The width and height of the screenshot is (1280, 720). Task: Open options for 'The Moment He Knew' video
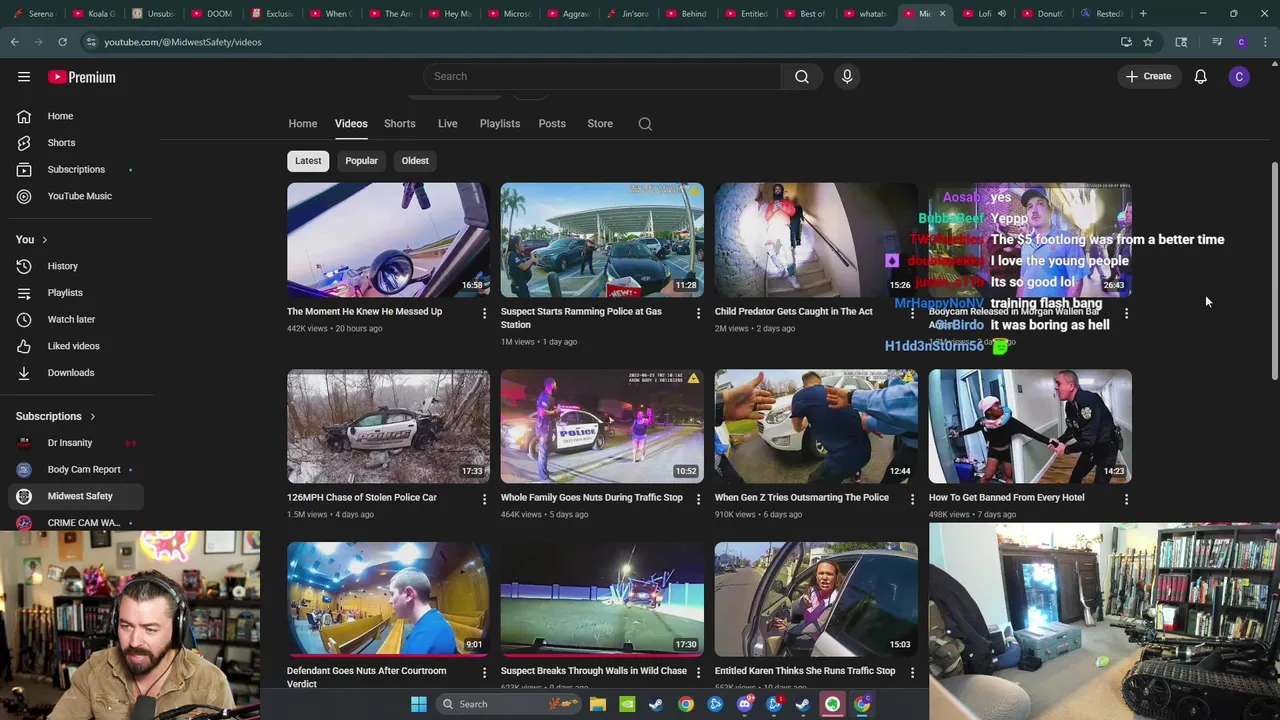(484, 313)
